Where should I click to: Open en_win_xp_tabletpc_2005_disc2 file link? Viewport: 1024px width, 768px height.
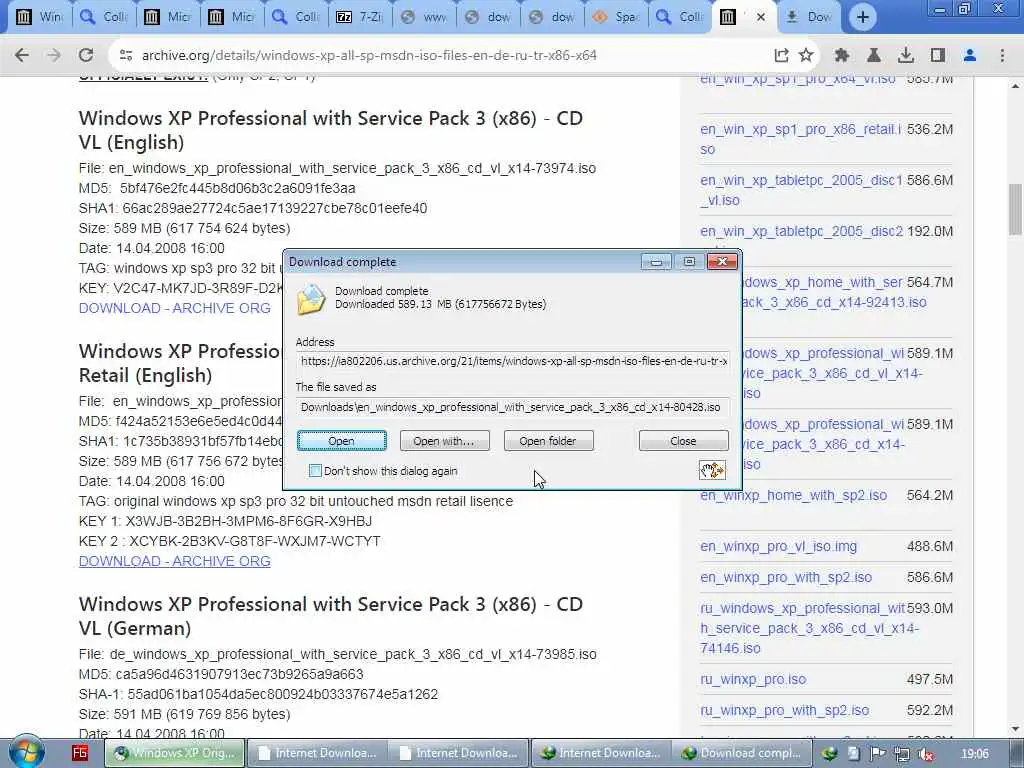click(x=801, y=231)
